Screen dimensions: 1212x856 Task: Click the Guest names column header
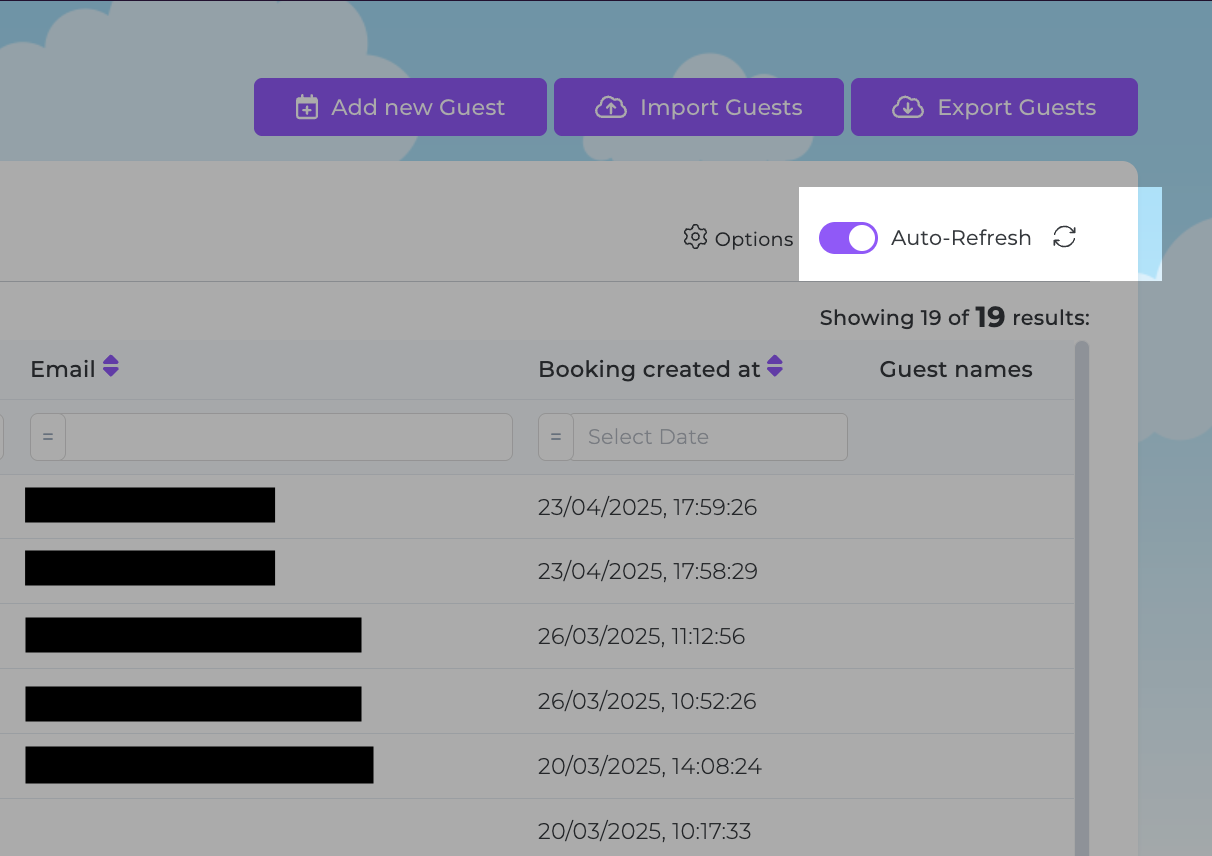coord(956,369)
